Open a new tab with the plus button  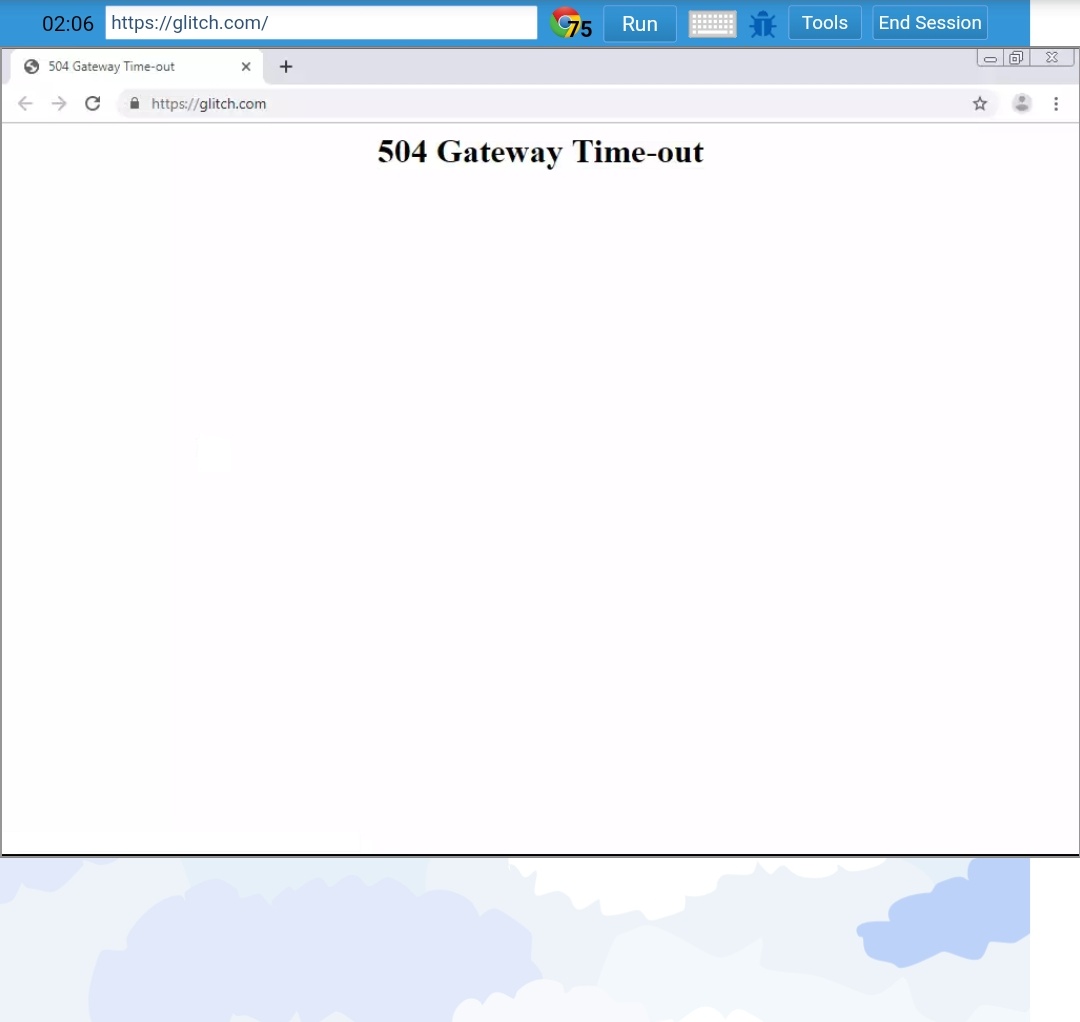point(286,67)
